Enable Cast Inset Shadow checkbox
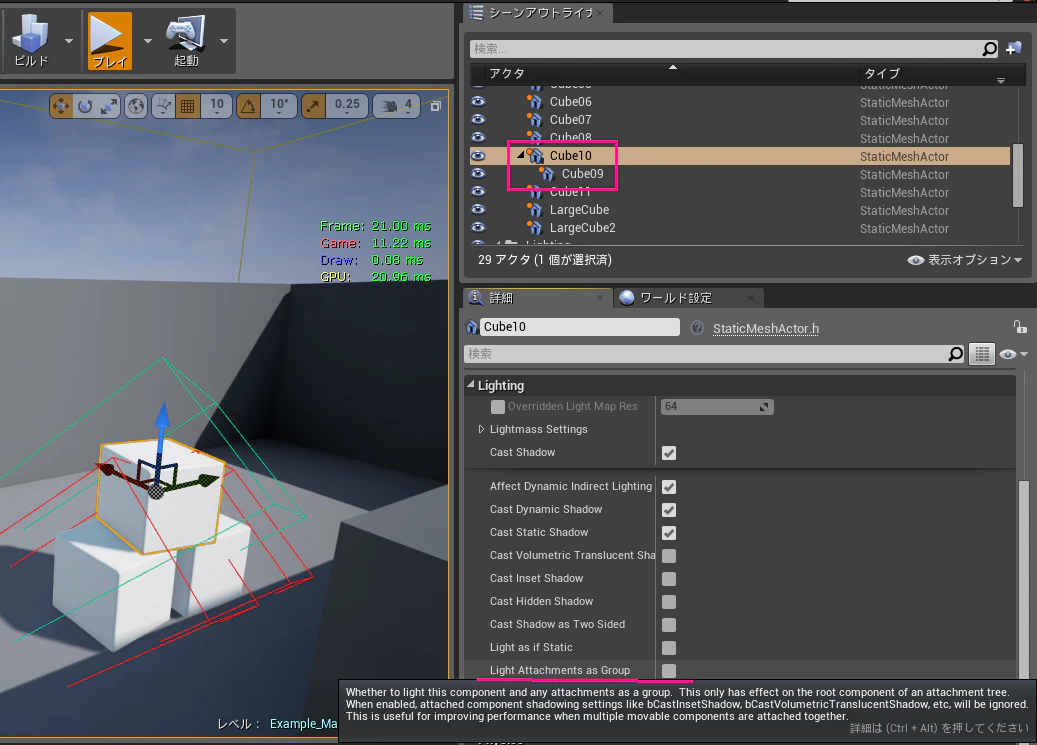The width and height of the screenshot is (1037, 745). coord(669,579)
